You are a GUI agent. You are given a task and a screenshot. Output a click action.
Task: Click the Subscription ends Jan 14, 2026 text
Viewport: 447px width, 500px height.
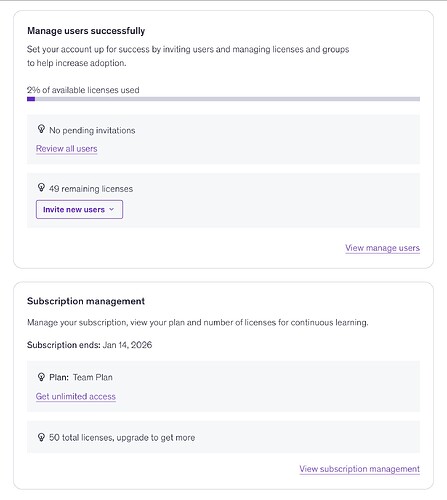click(89, 345)
